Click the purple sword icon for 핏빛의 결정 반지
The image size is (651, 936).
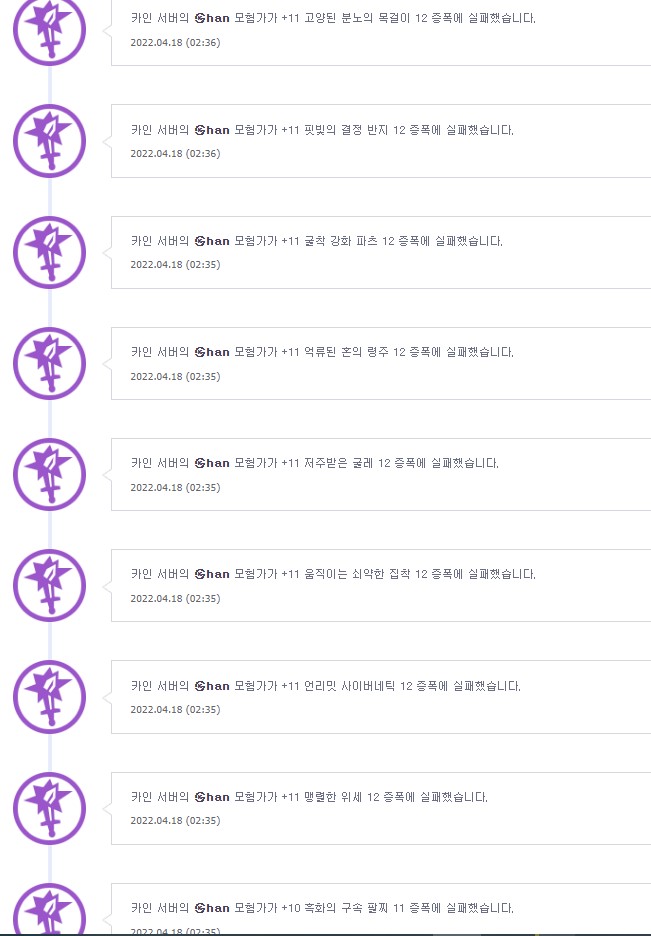coord(50,141)
